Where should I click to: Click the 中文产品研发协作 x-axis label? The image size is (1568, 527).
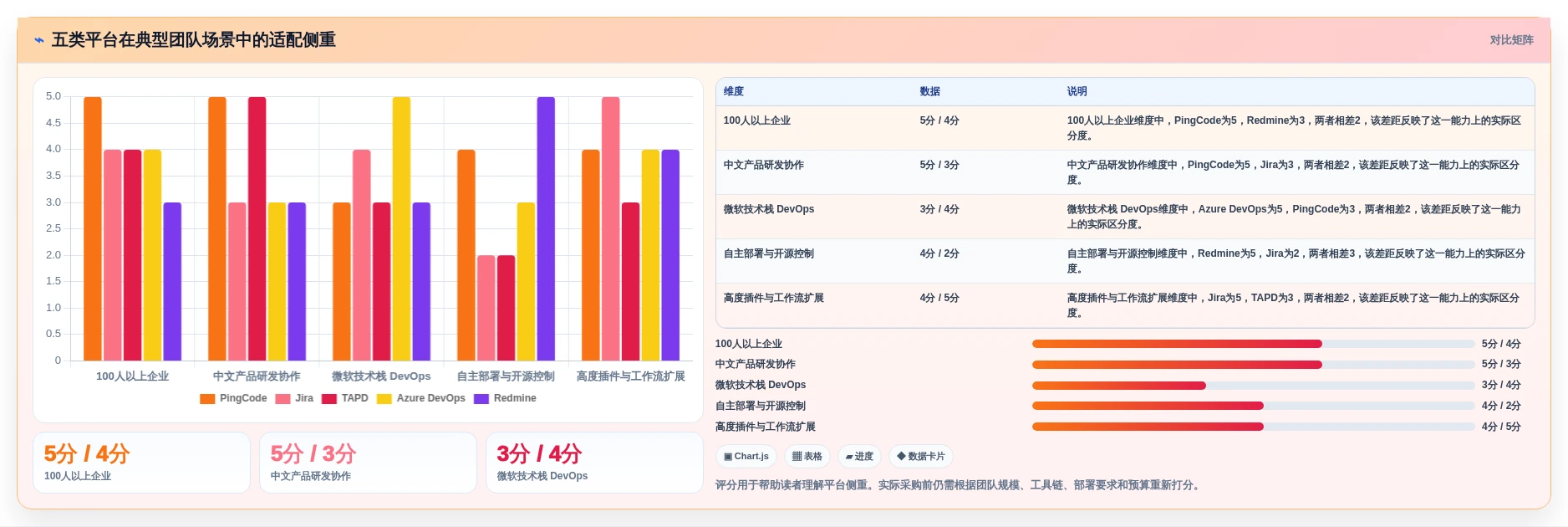tap(257, 376)
